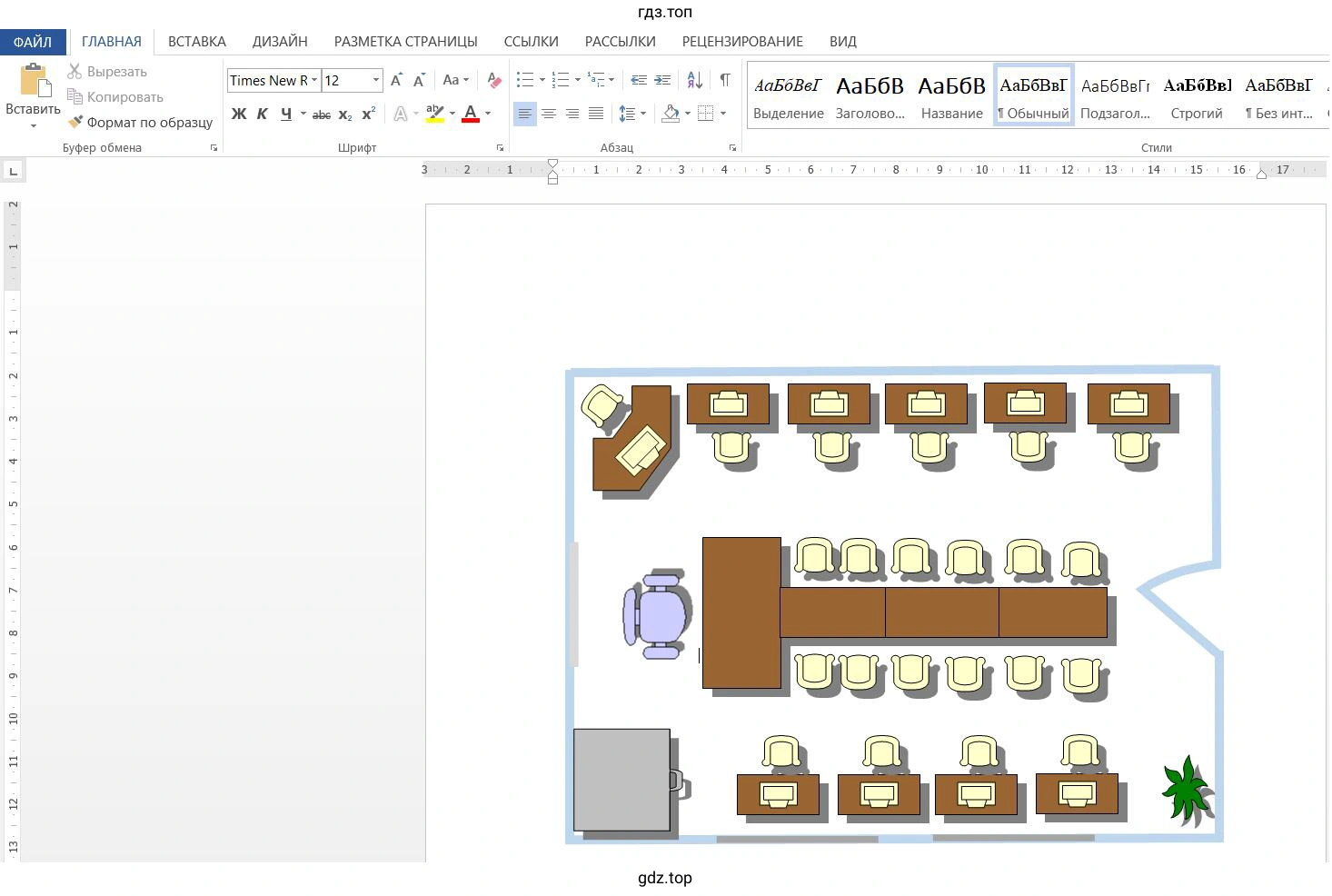The height and width of the screenshot is (896, 1332).
Task: Click the line spacing icon
Action: click(627, 114)
